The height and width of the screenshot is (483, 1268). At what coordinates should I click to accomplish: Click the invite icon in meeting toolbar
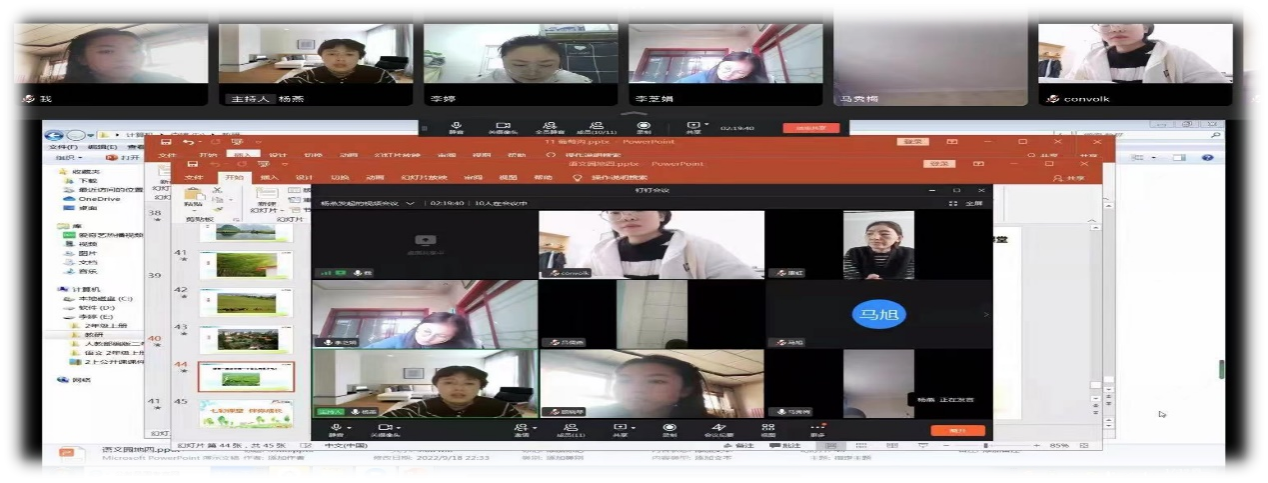click(x=521, y=428)
